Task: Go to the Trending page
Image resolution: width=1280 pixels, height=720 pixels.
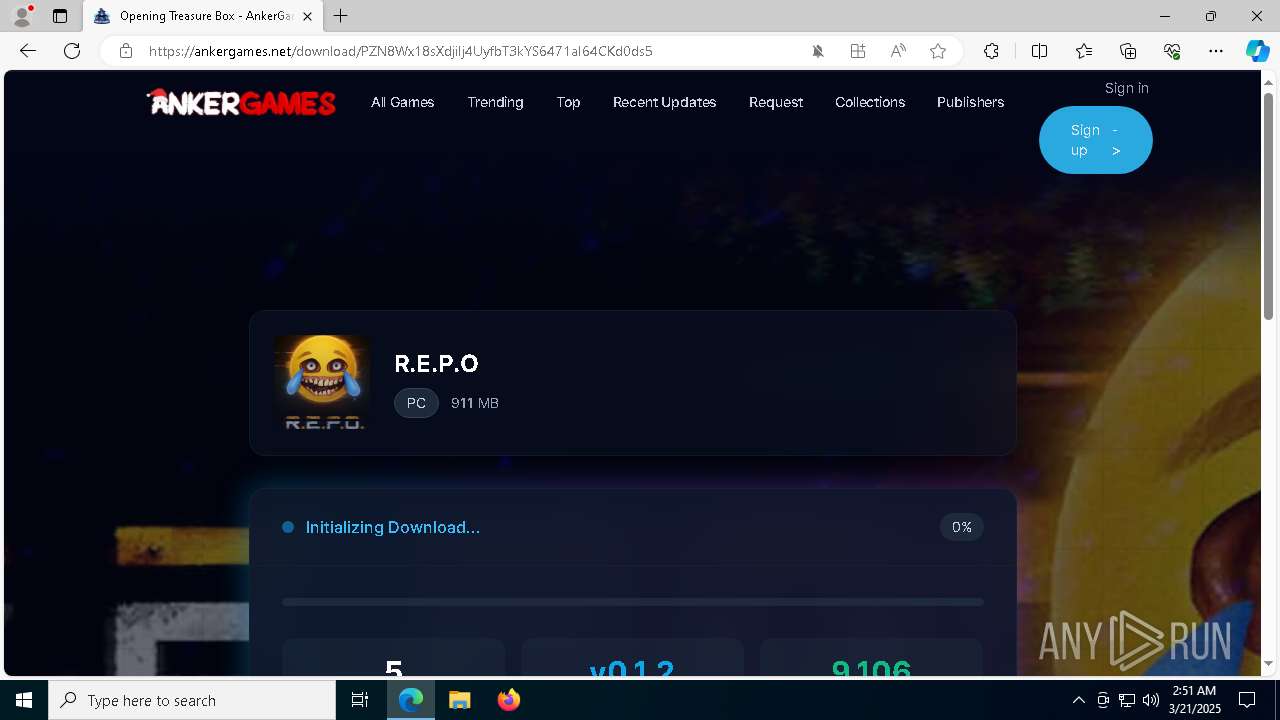Action: point(495,102)
